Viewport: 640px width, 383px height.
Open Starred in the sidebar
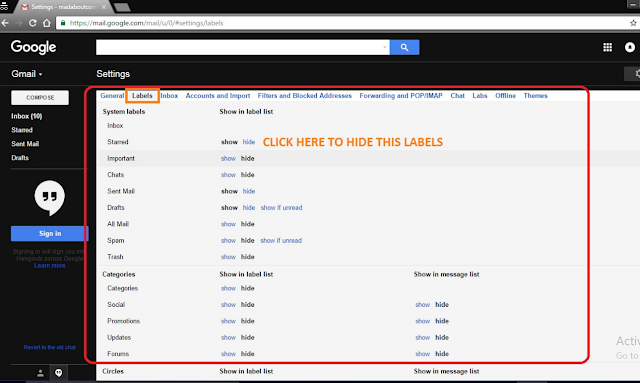pyautogui.click(x=22, y=130)
